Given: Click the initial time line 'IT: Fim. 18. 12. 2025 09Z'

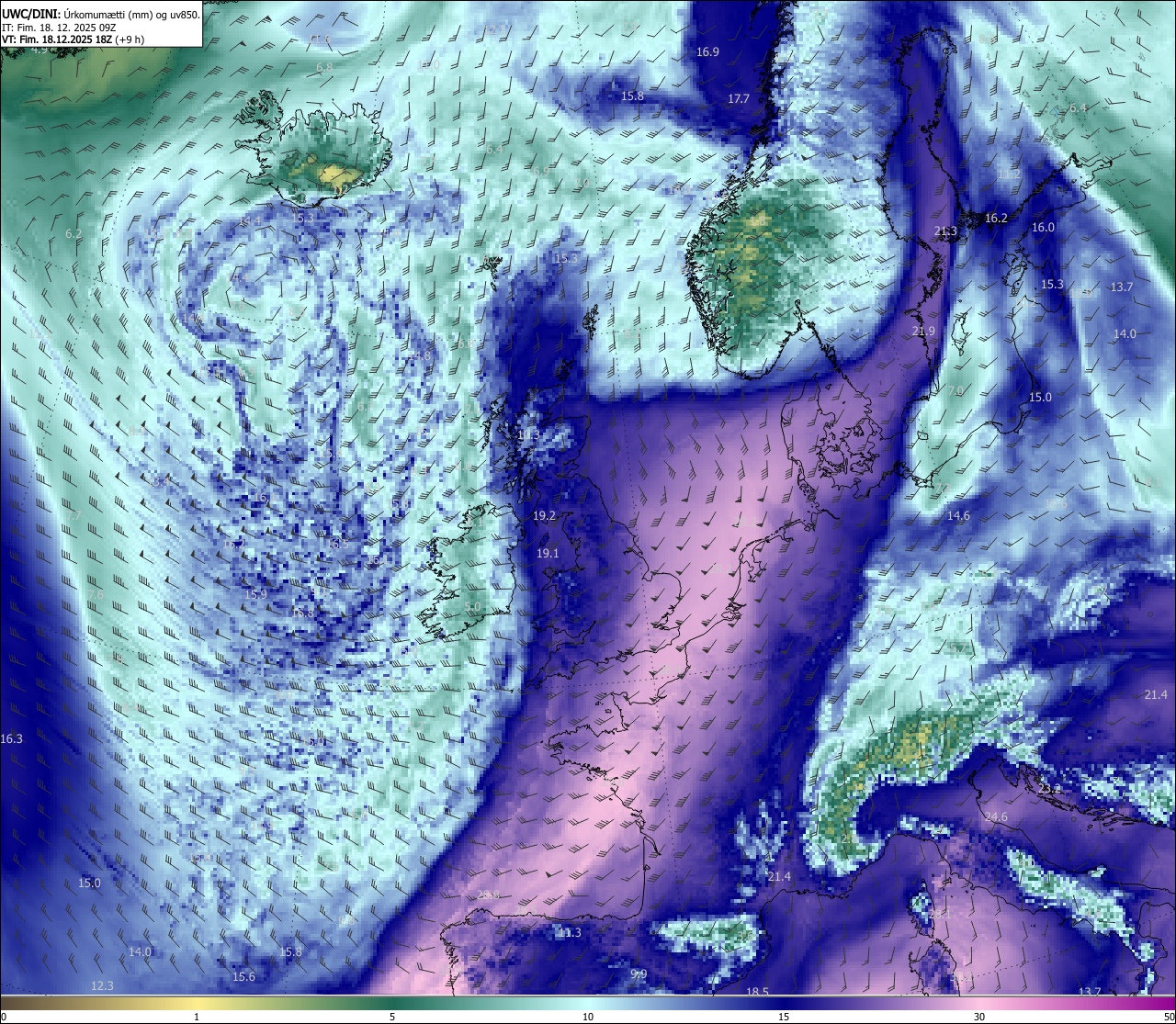Looking at the screenshot, I should [x=57, y=28].
